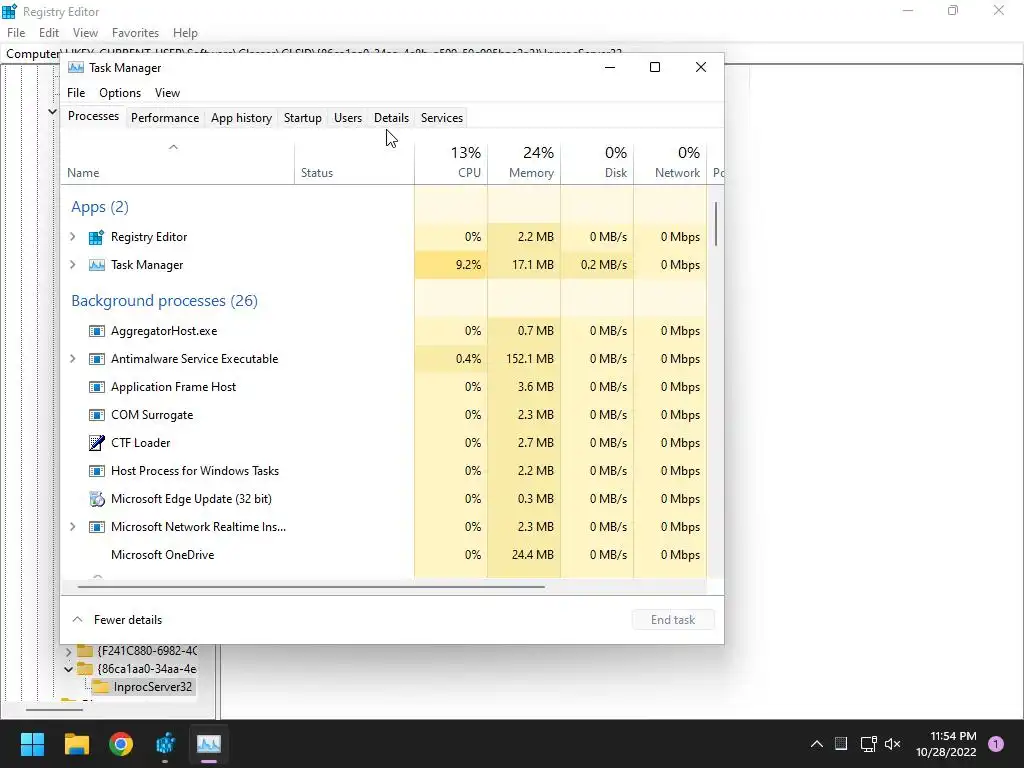Click the Task Manager horizontal scrollbar

click(x=311, y=587)
